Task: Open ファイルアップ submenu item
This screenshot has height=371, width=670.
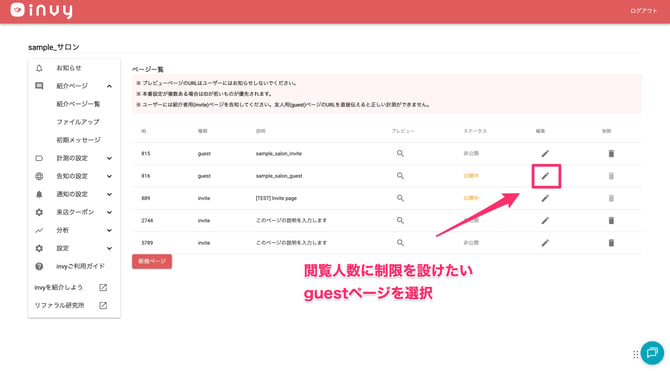Action: [x=78, y=122]
